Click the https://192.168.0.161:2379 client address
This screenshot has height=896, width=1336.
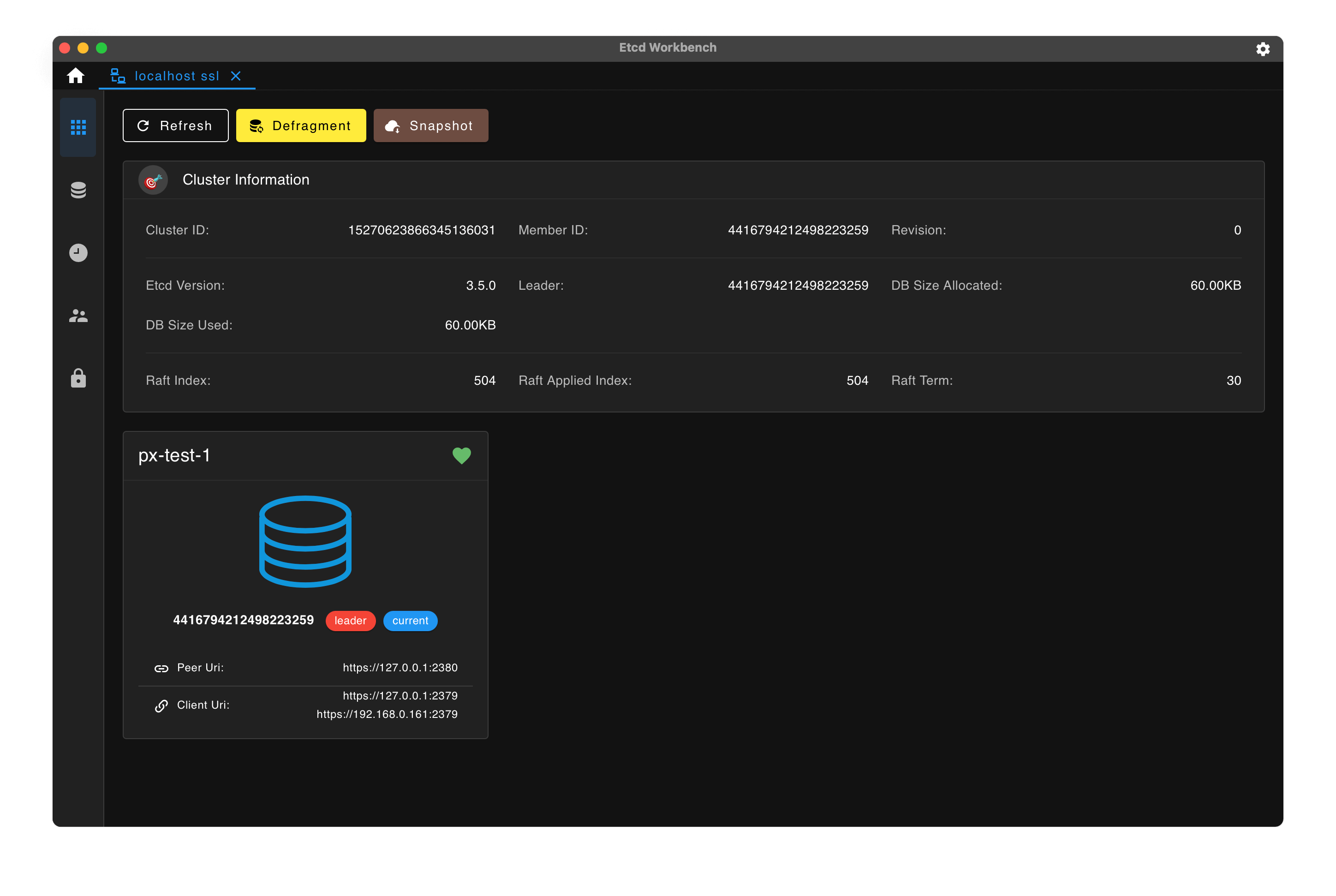(x=387, y=714)
